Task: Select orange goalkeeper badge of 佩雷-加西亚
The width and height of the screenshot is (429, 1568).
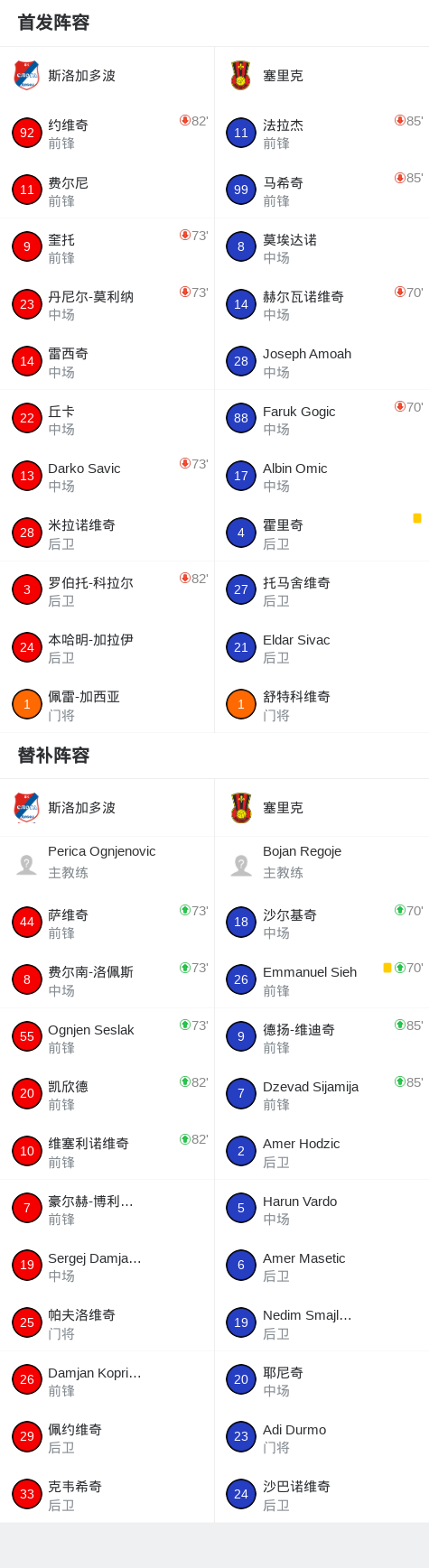Action: click(x=27, y=704)
